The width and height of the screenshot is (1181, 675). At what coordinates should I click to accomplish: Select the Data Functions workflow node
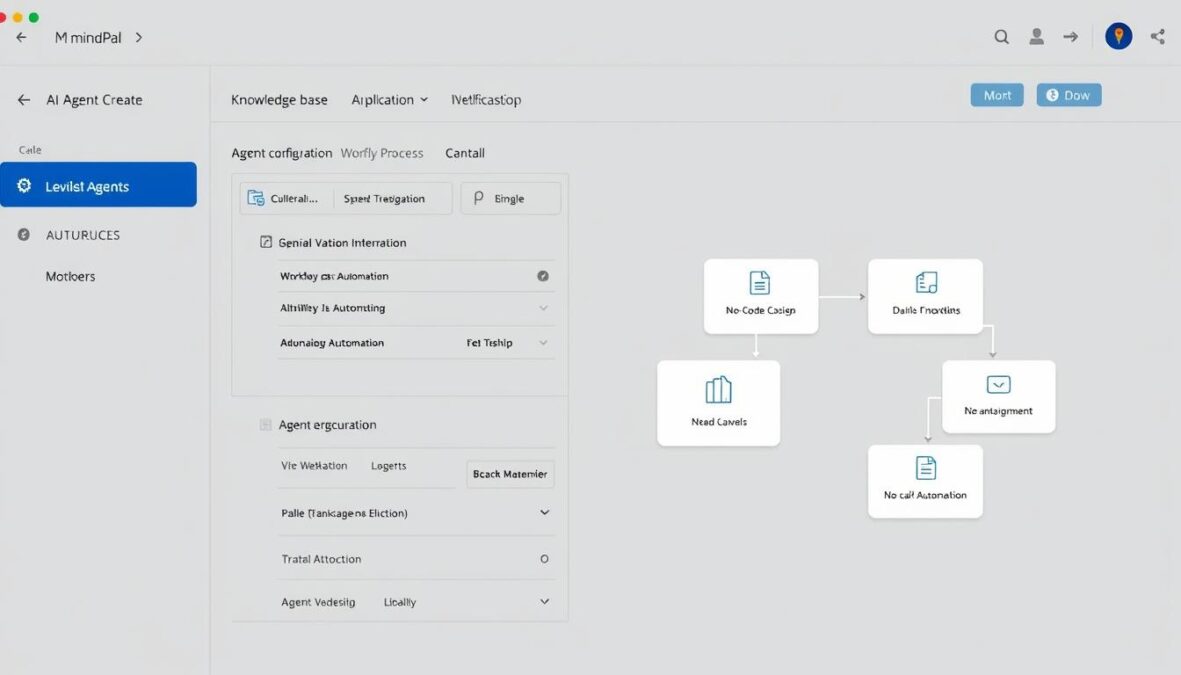(x=925, y=295)
